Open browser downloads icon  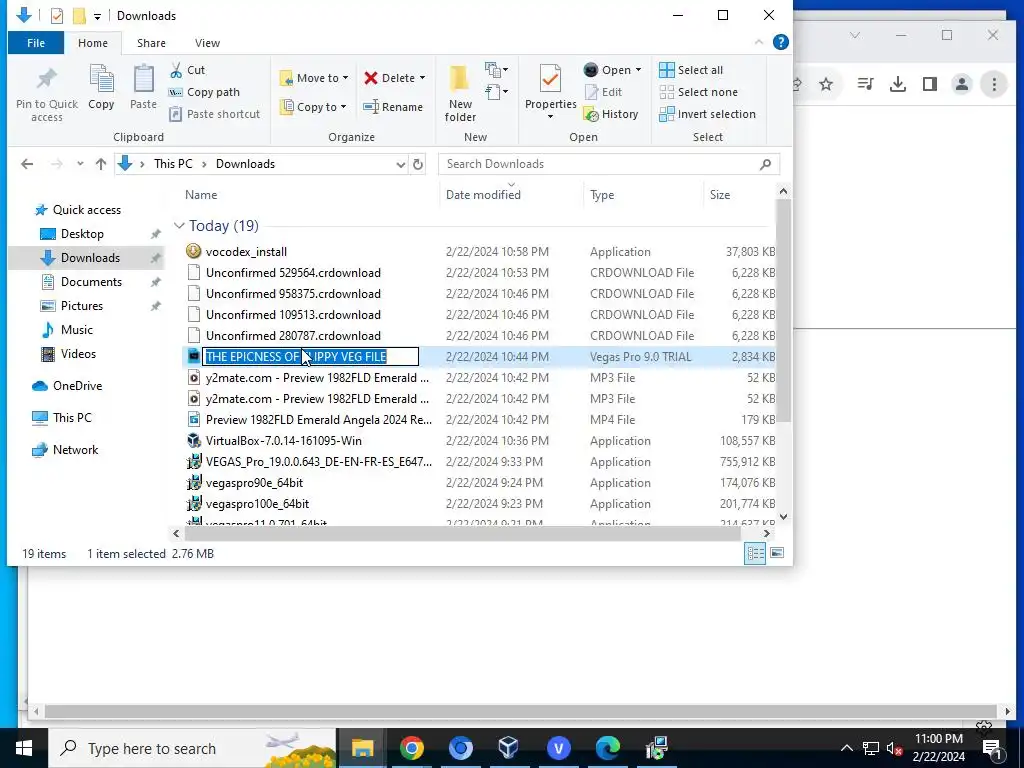(x=898, y=84)
